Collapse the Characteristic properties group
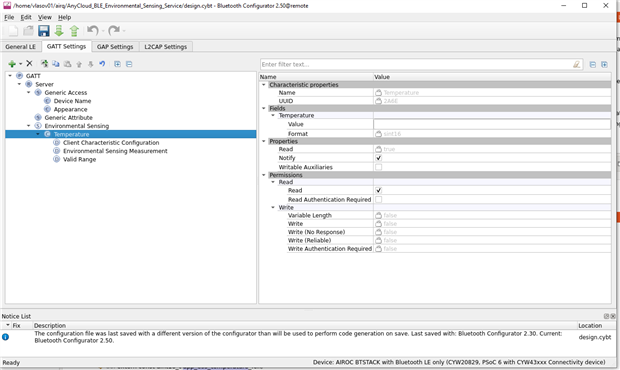This screenshot has width=620, height=370. [x=264, y=85]
